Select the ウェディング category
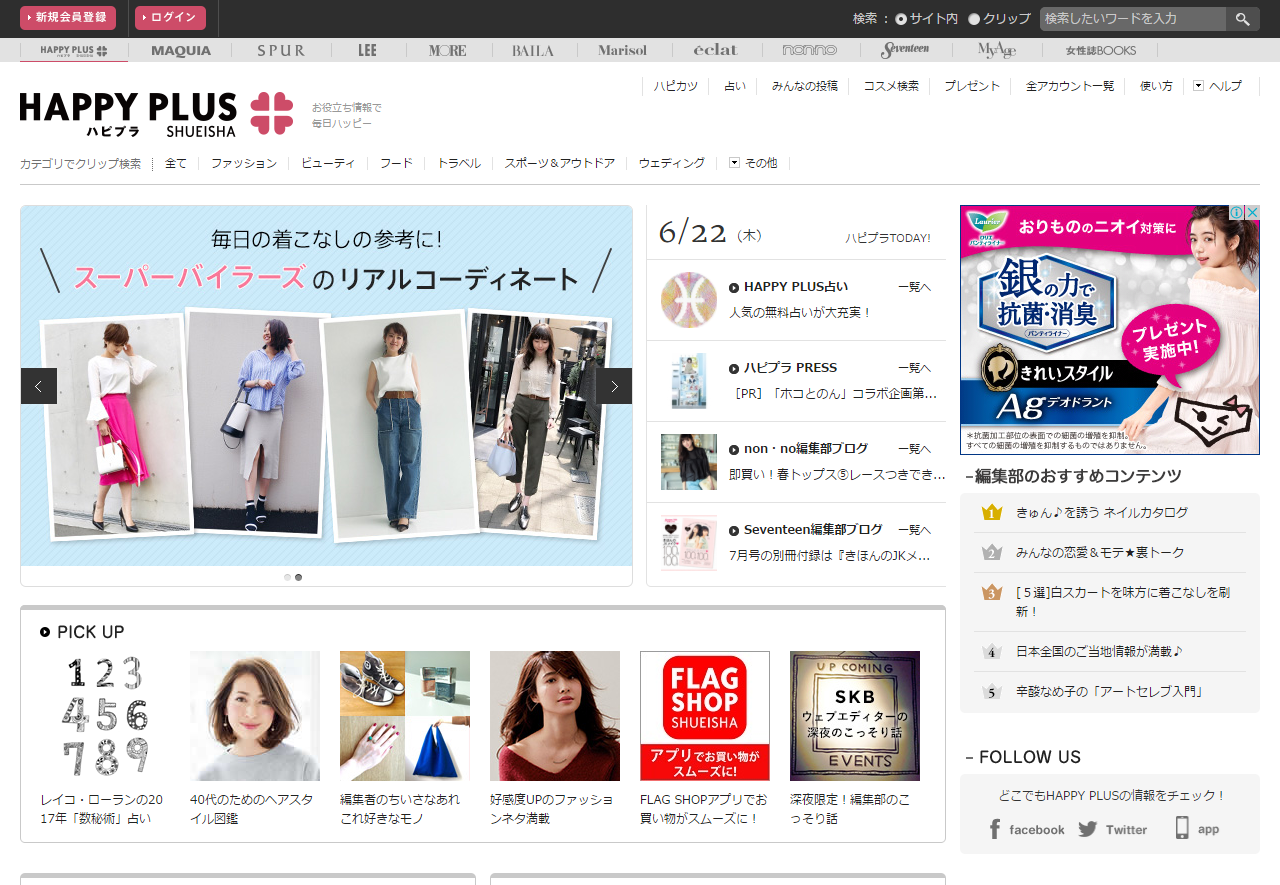This screenshot has height=885, width=1280. pos(672,163)
